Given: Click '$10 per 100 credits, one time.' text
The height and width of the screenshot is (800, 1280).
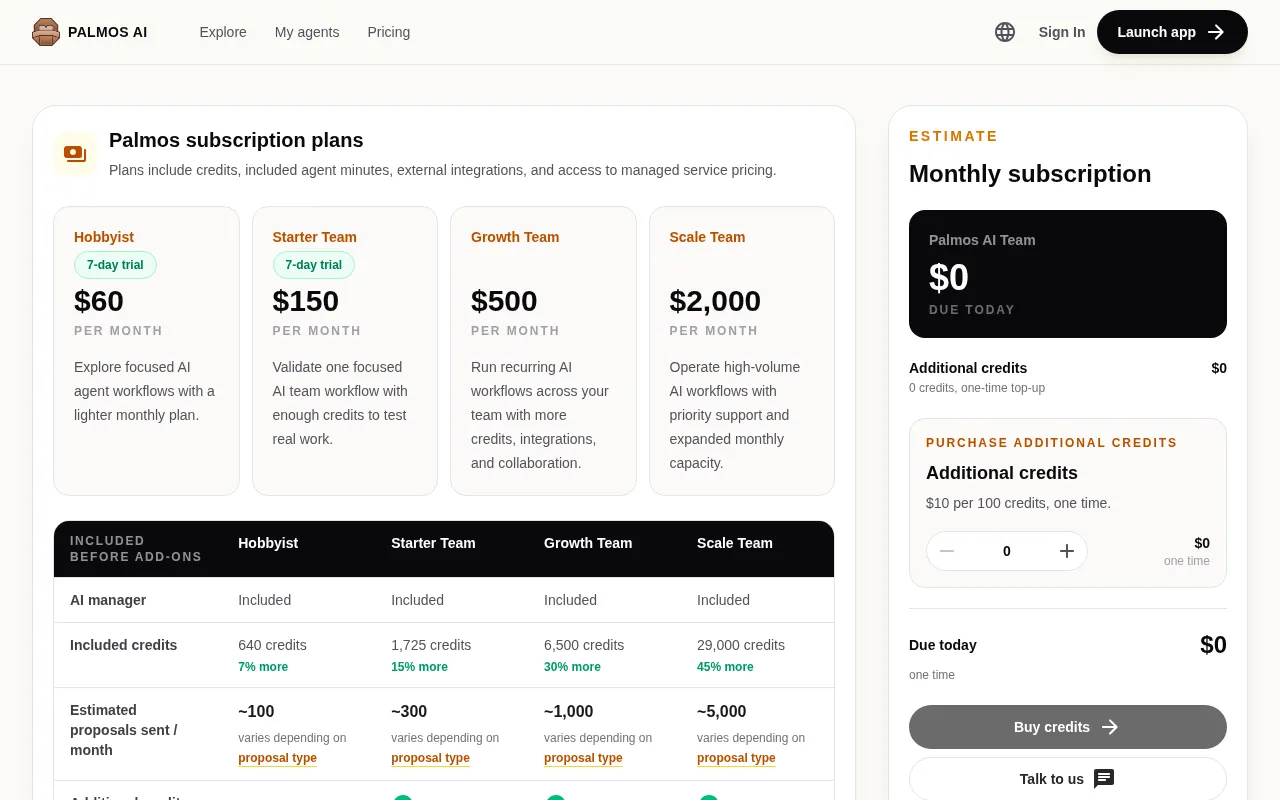Looking at the screenshot, I should (x=1018, y=503).
